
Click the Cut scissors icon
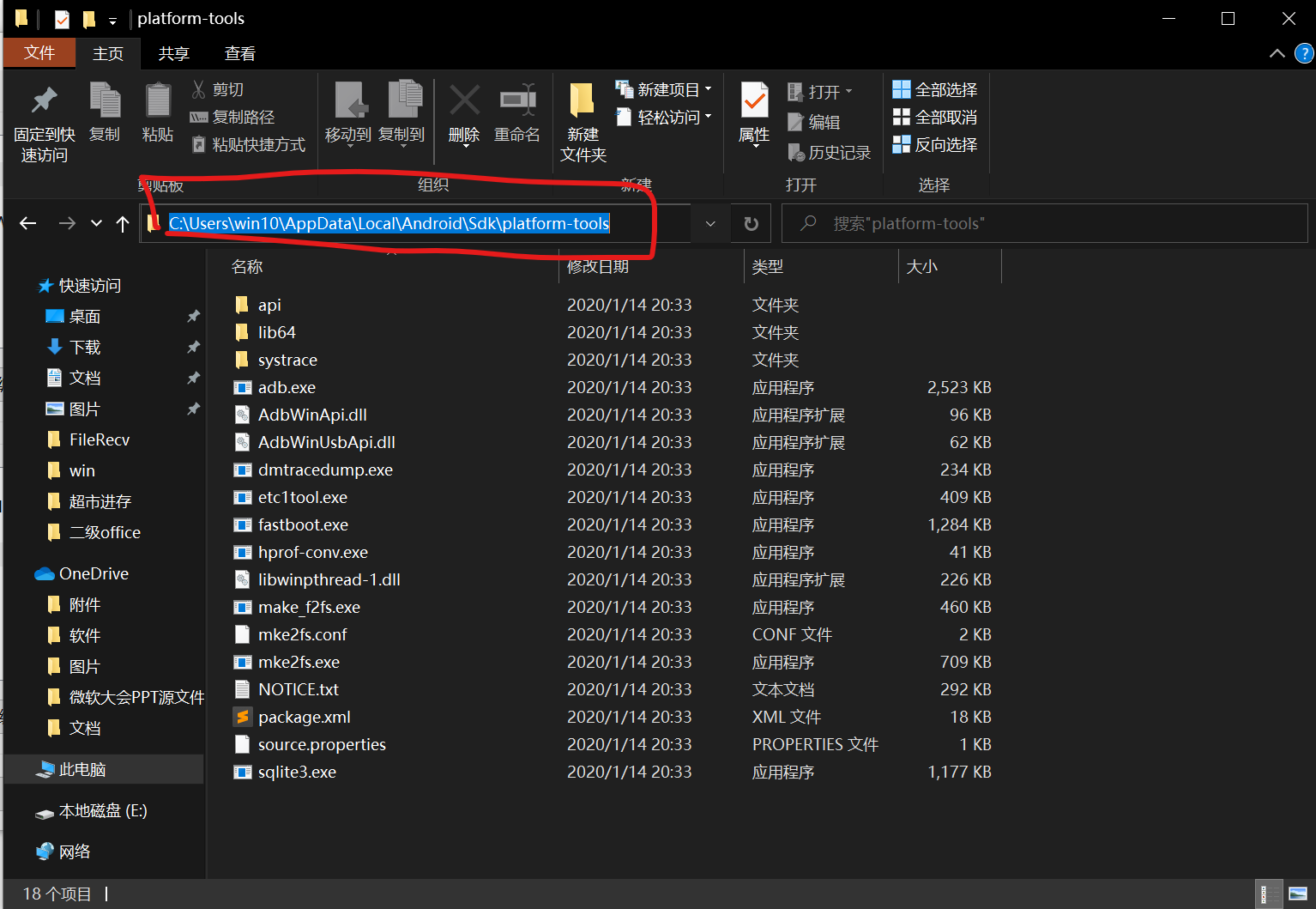(199, 89)
